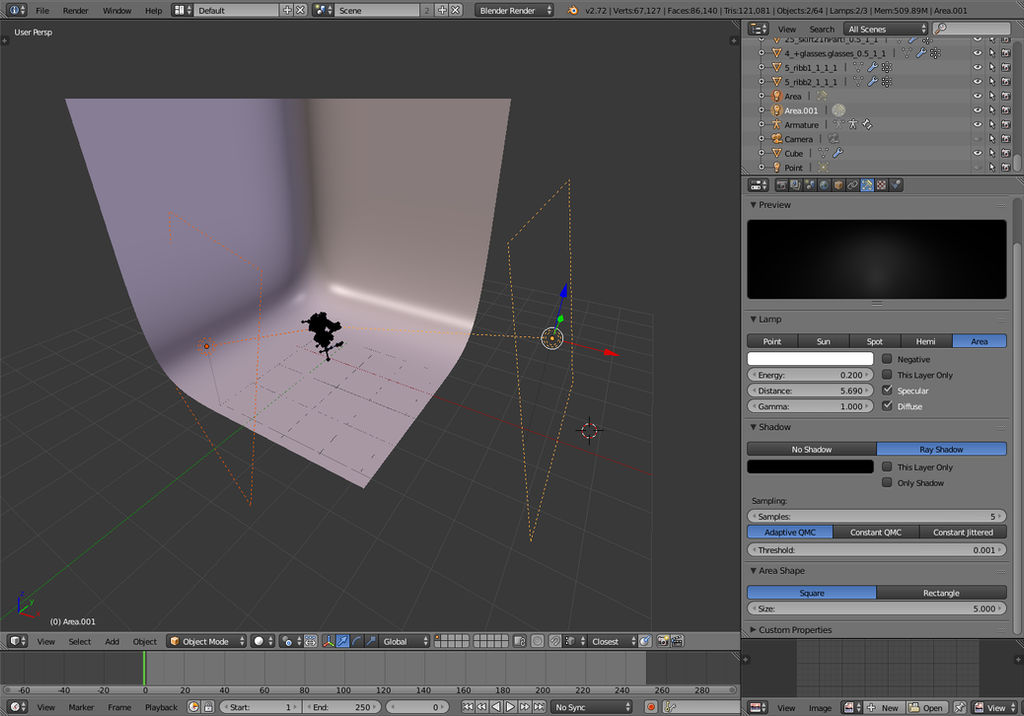
Task: Select the Constant QMC sampling method
Action: click(x=876, y=532)
